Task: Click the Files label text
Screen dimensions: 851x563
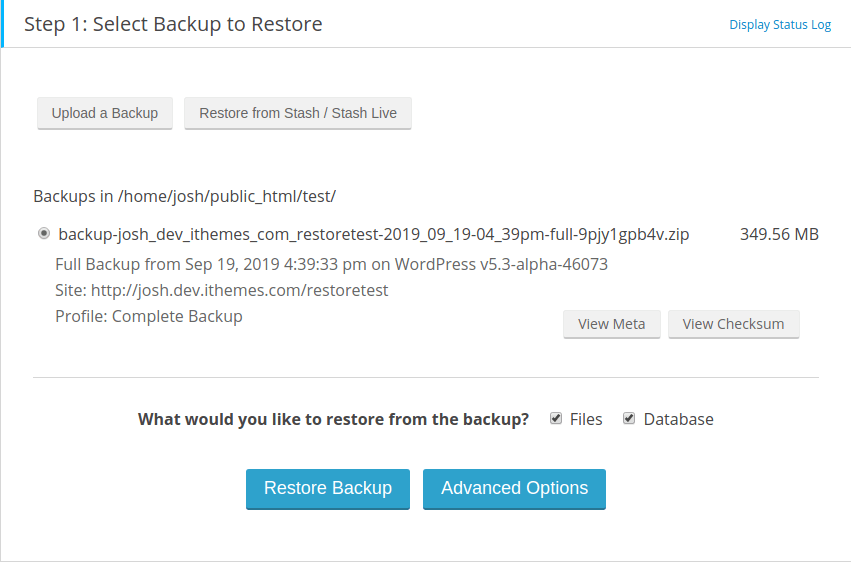Action: coord(586,420)
